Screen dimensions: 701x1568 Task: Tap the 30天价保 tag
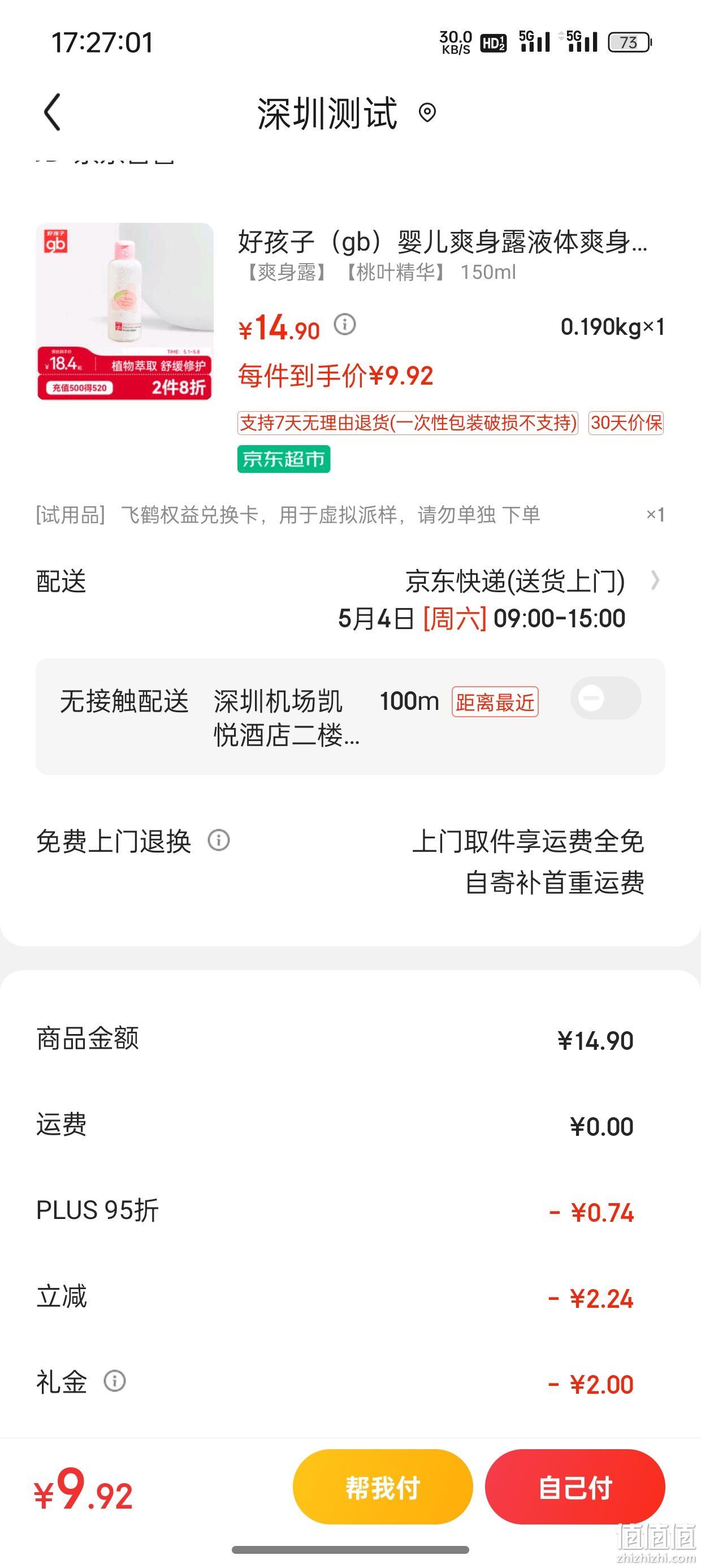point(626,423)
